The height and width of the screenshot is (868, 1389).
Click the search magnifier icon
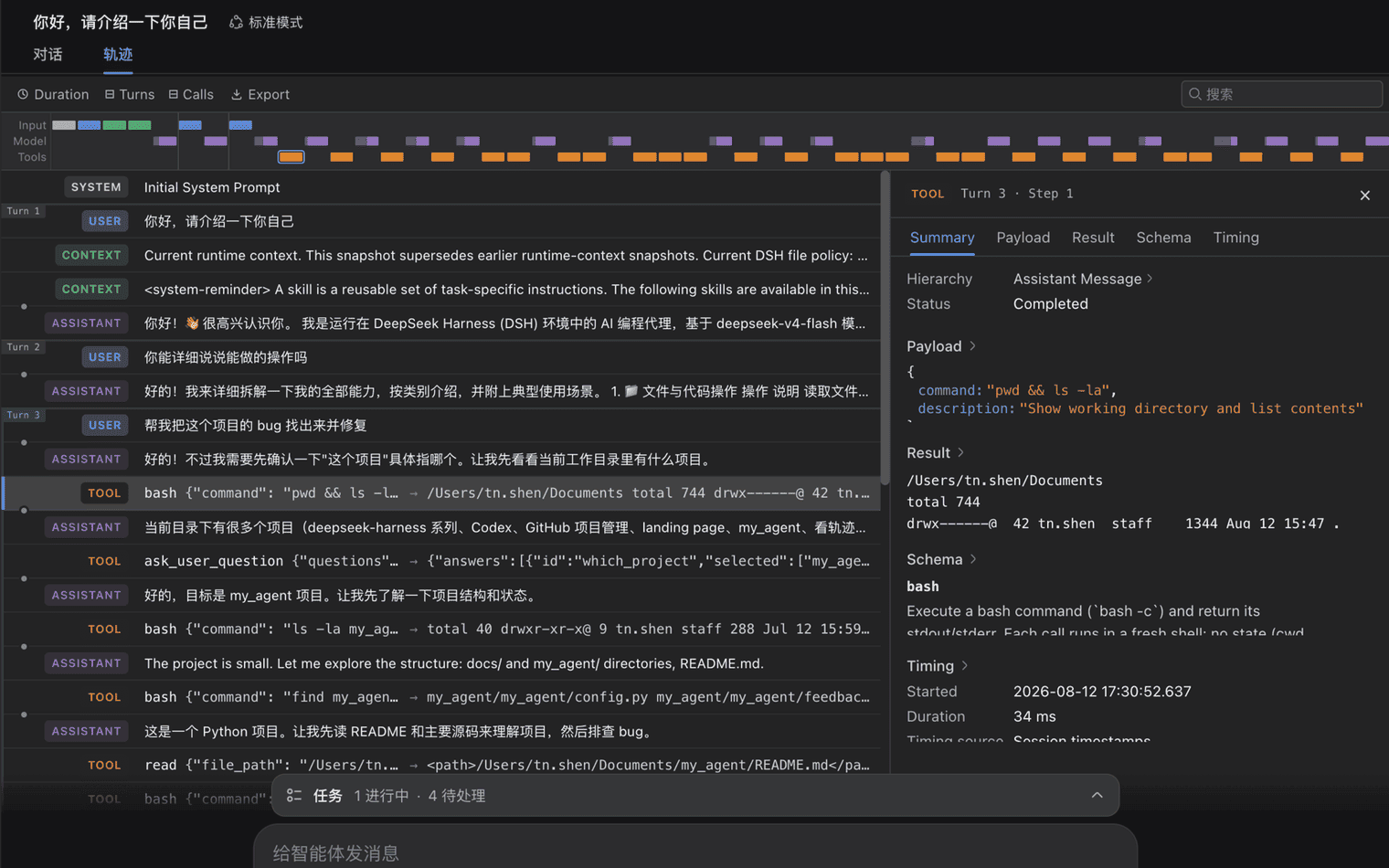click(1195, 94)
